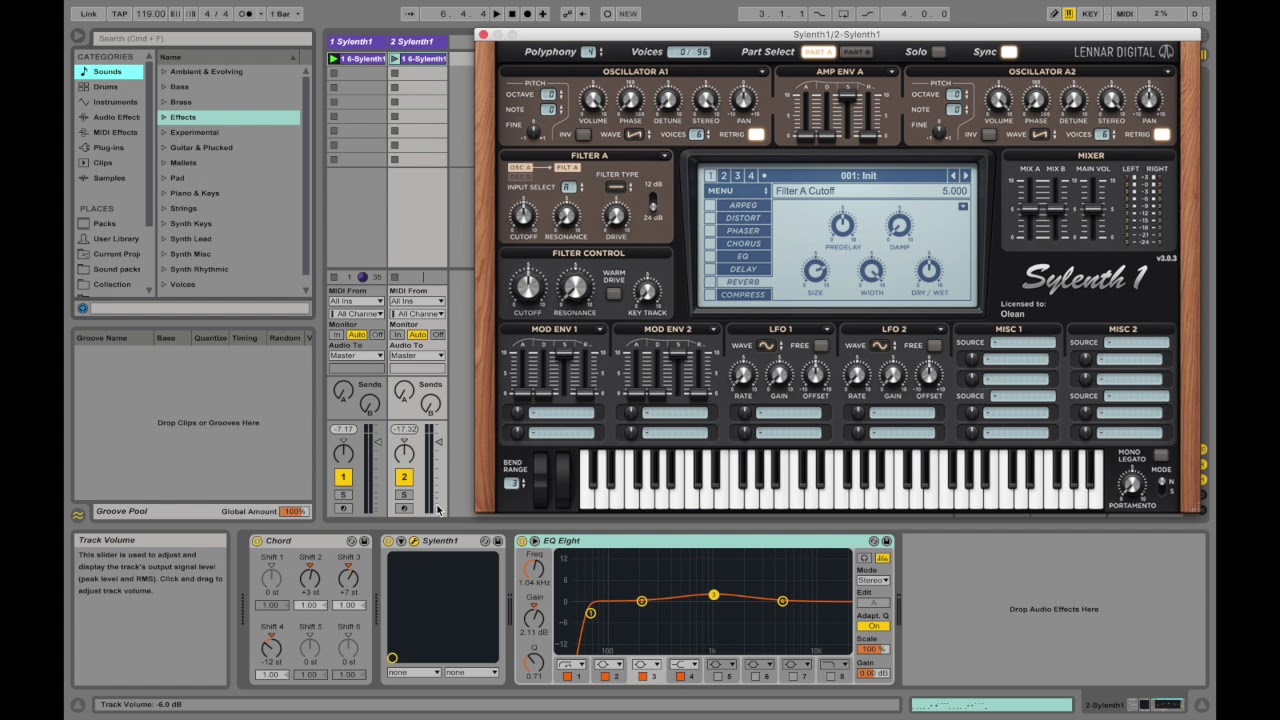Screen dimensions: 1280x720
Task: Launch clip in track 1 Sylenth1 slot
Action: (334, 59)
